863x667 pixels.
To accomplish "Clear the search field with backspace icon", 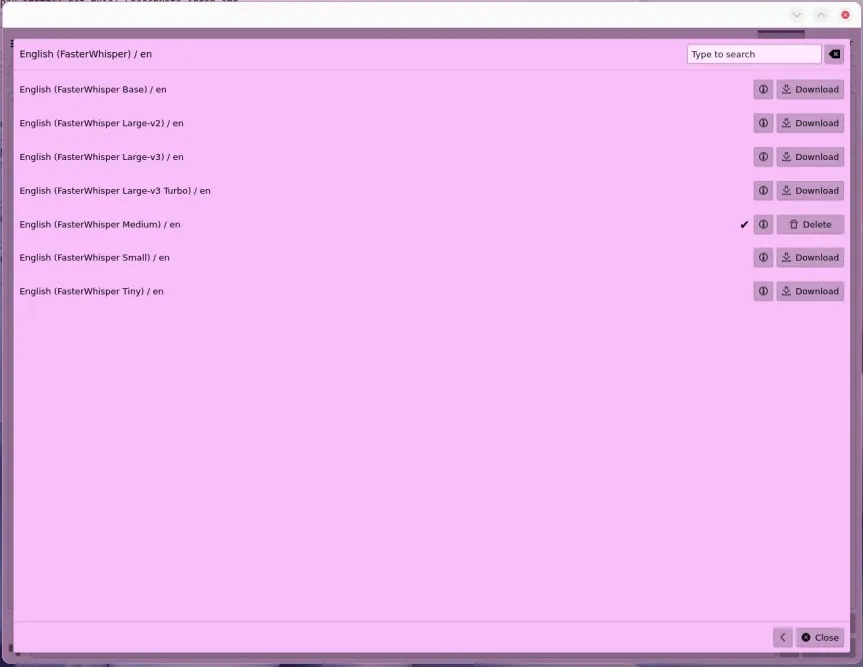I will point(834,54).
